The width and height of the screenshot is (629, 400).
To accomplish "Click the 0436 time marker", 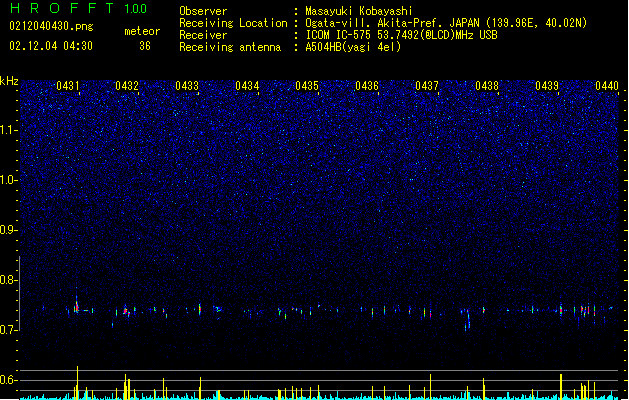I will pos(367,86).
